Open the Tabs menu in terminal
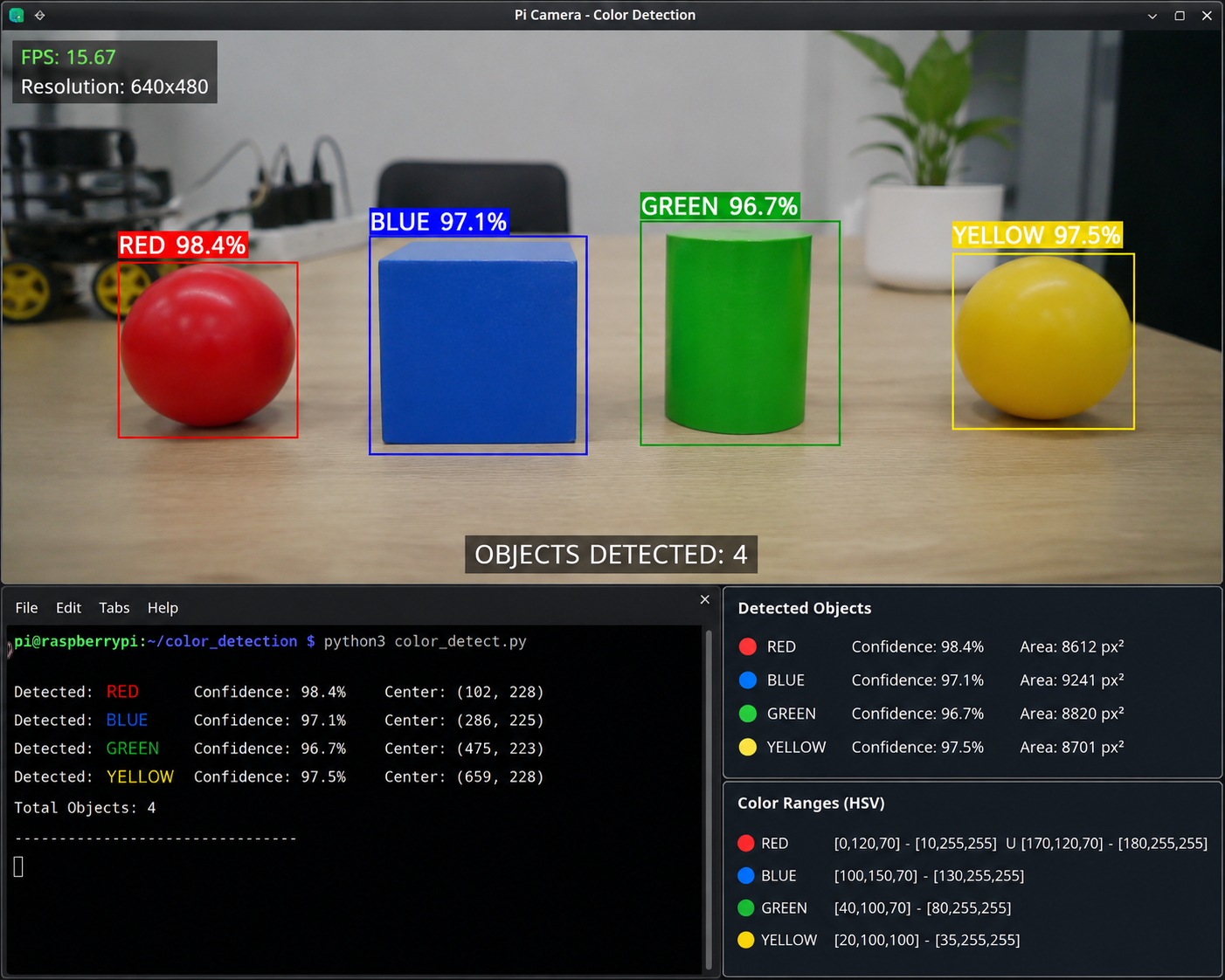Screen dimensions: 1225x980 coord(114,608)
